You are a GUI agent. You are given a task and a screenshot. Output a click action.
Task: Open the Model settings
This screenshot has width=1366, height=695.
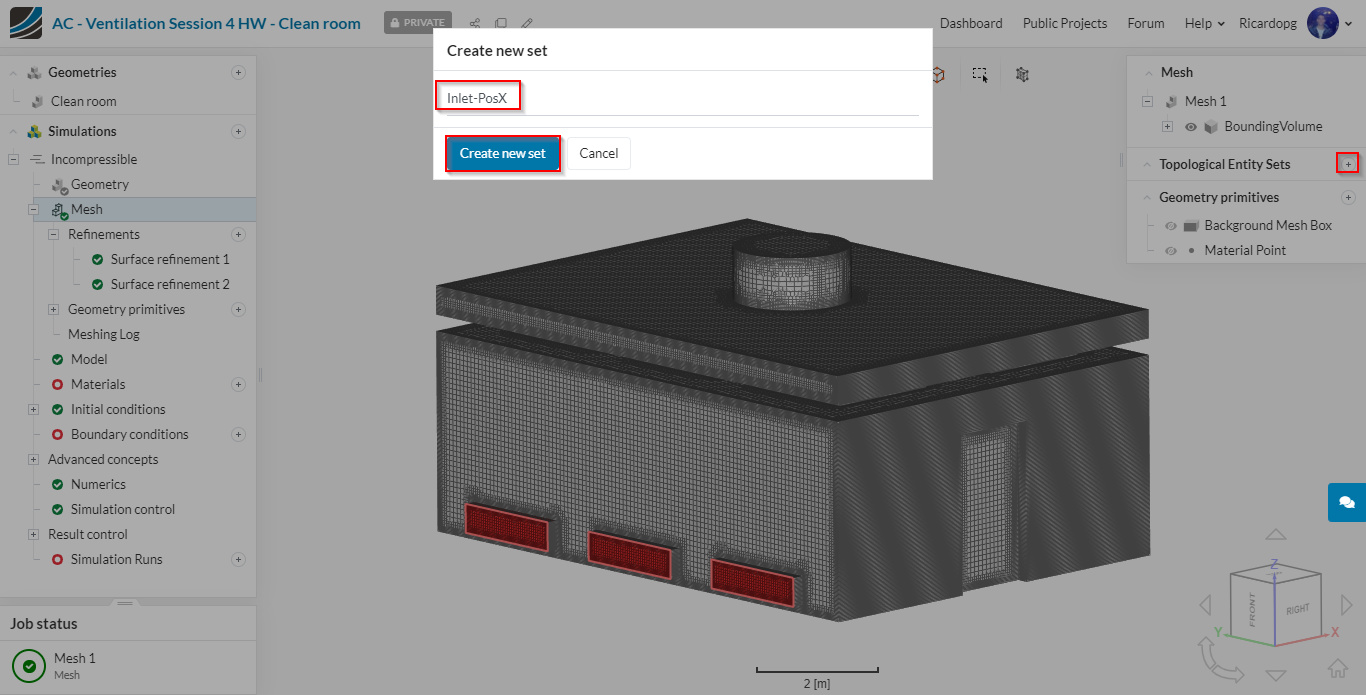pos(89,359)
